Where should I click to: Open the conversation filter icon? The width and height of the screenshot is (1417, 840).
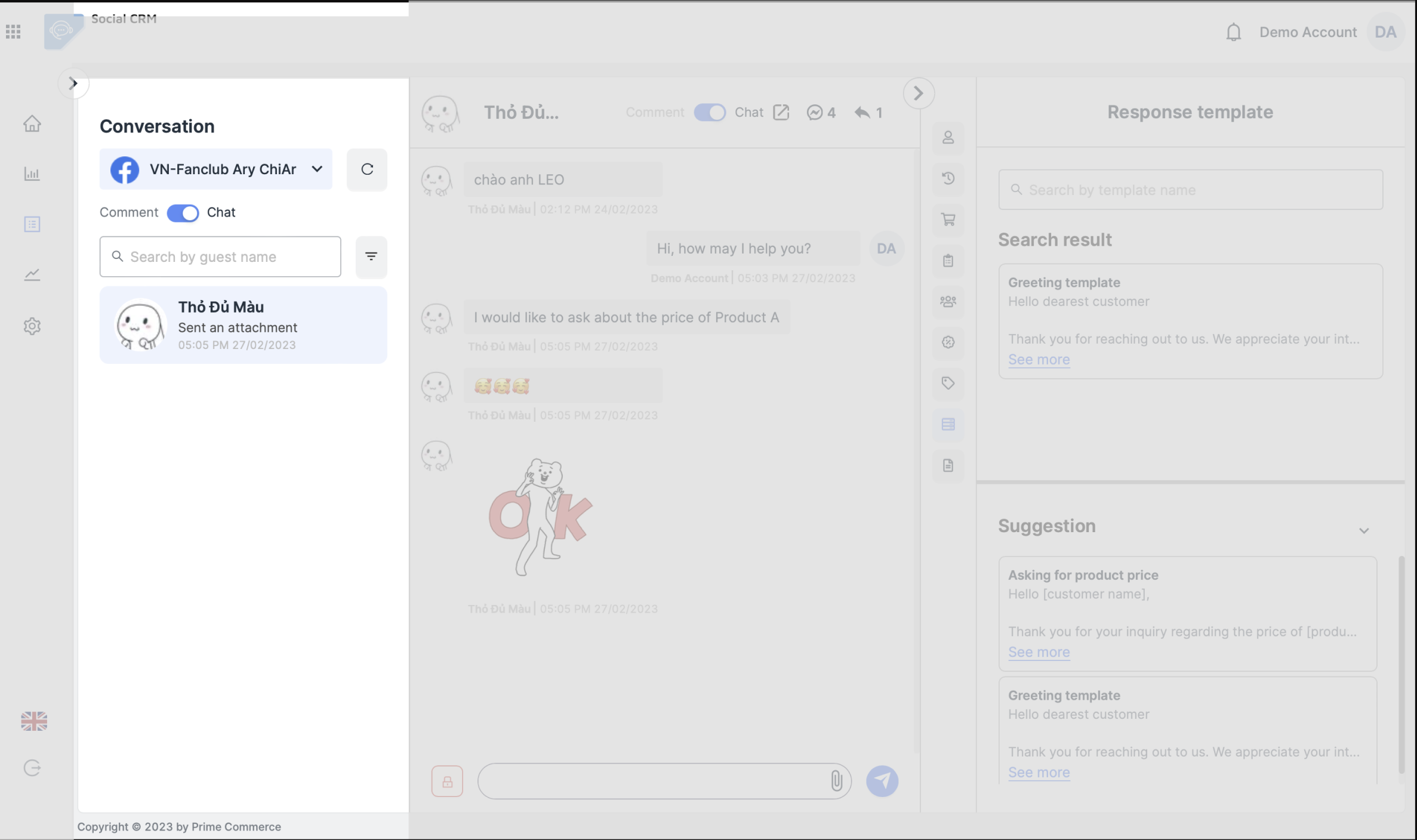(371, 257)
